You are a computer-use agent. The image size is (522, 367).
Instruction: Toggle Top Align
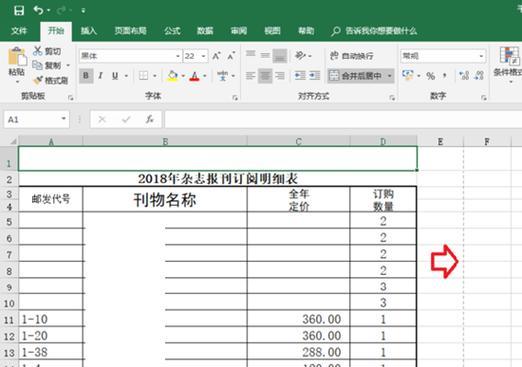coord(251,55)
